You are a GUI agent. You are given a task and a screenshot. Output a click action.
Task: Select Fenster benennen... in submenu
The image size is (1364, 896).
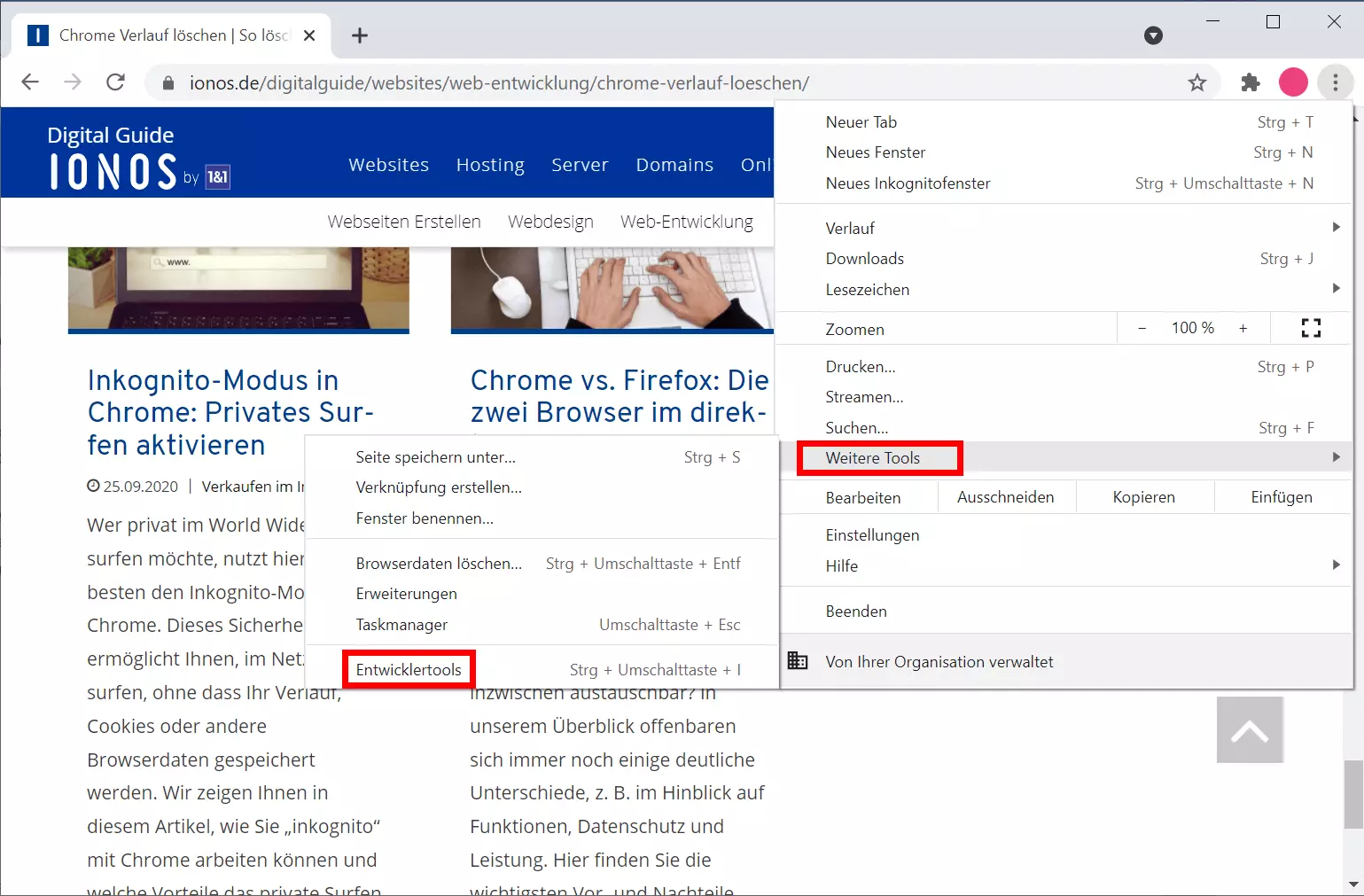click(542, 518)
